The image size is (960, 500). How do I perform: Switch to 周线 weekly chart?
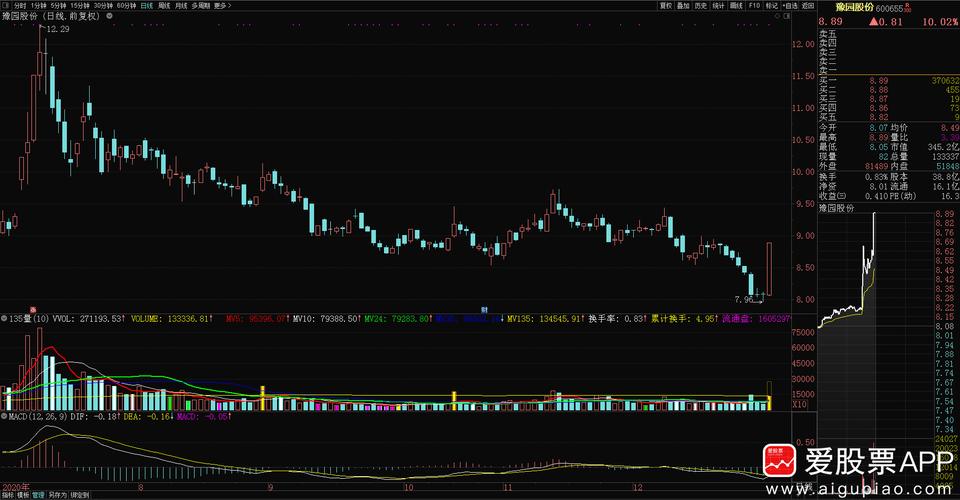pyautogui.click(x=164, y=6)
